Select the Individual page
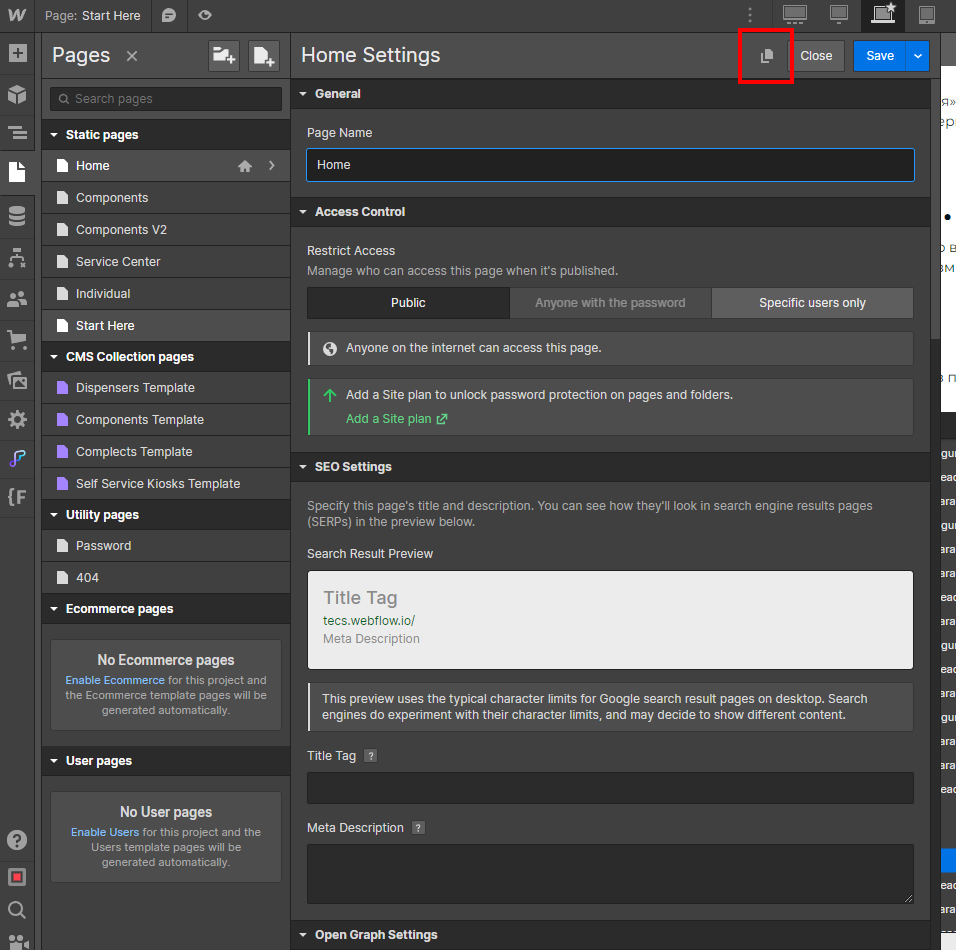 click(x=166, y=294)
